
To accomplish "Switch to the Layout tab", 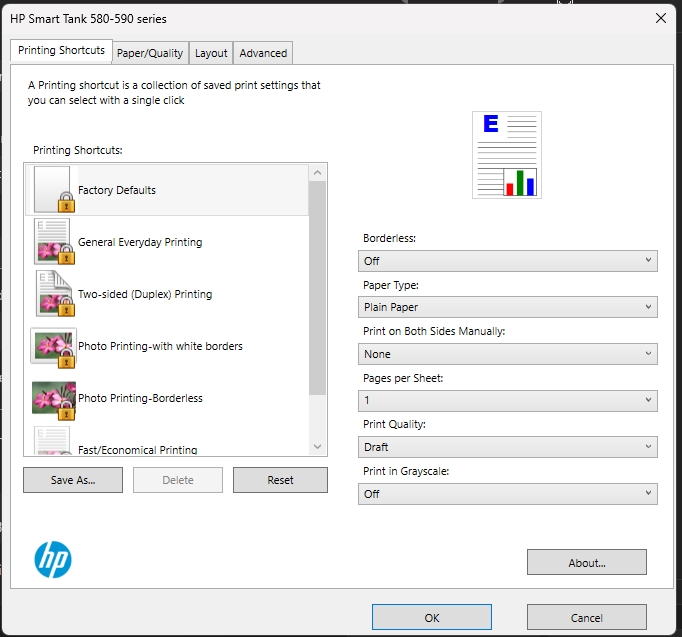I will click(211, 53).
